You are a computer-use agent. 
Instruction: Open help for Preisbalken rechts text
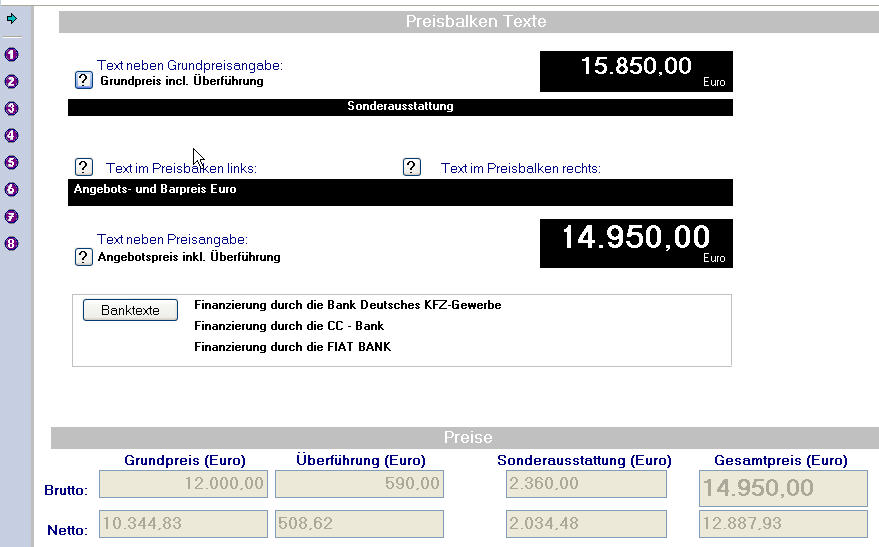pyautogui.click(x=412, y=167)
